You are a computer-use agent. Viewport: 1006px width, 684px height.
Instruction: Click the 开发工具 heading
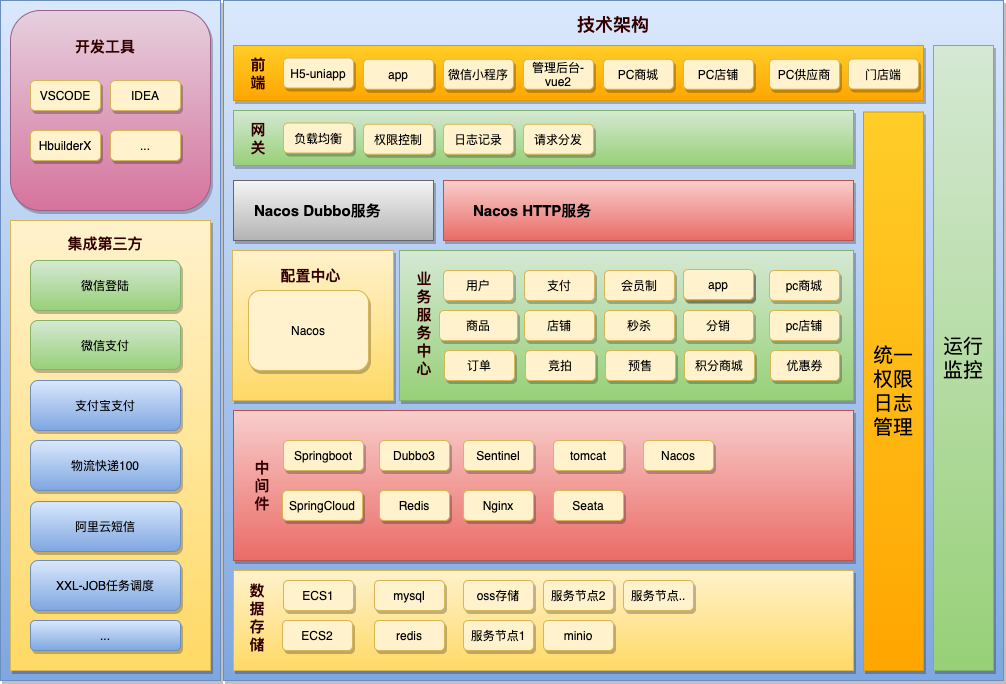click(105, 47)
